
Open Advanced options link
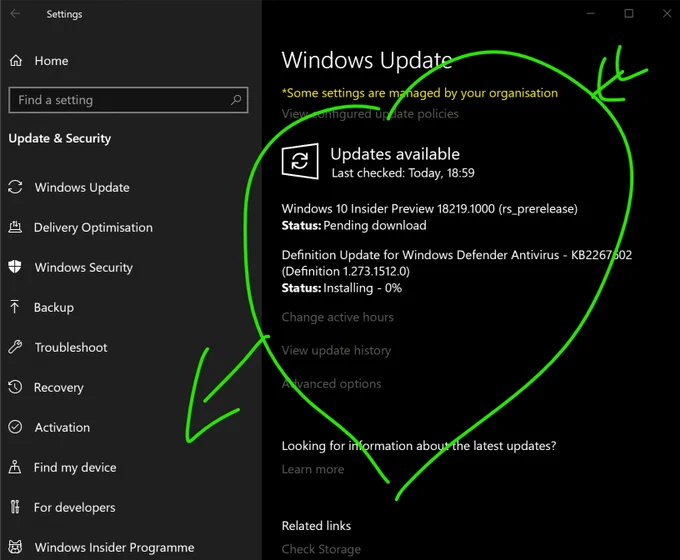pos(331,383)
